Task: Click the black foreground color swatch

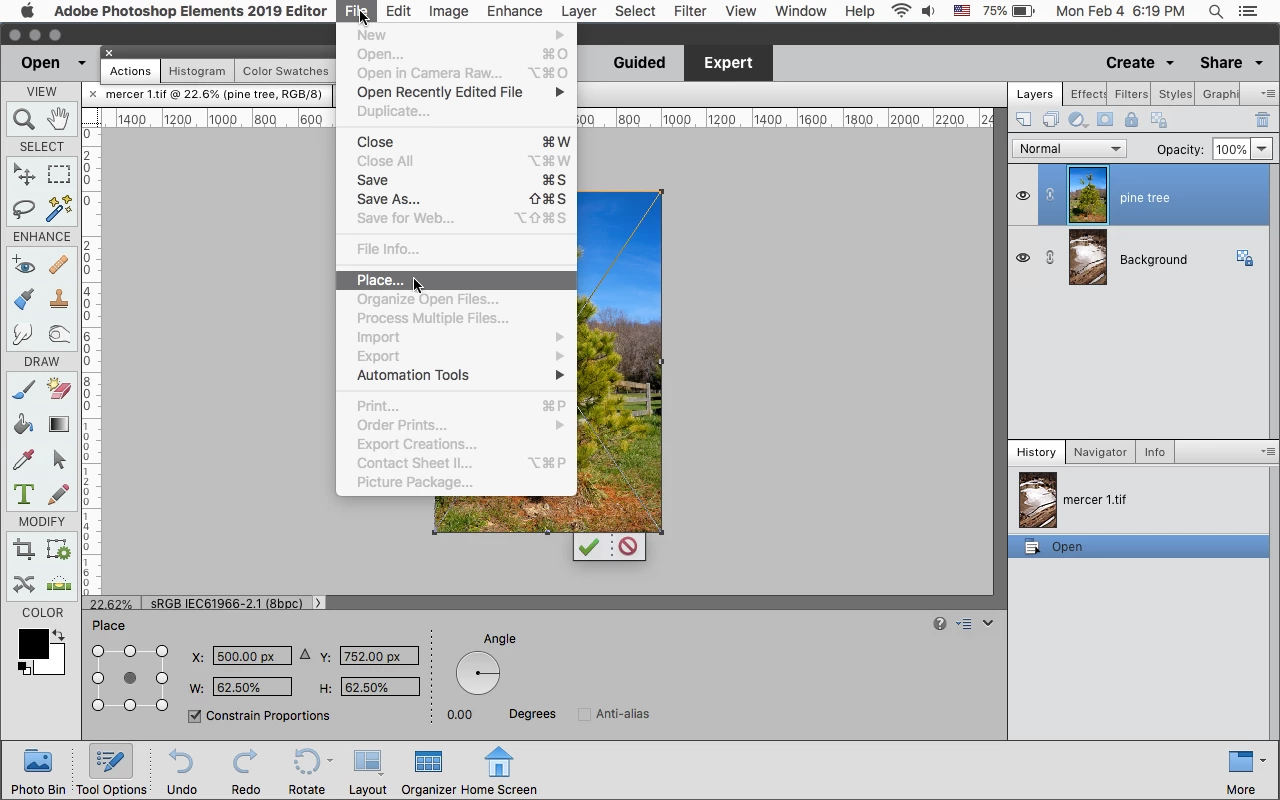Action: (x=32, y=644)
